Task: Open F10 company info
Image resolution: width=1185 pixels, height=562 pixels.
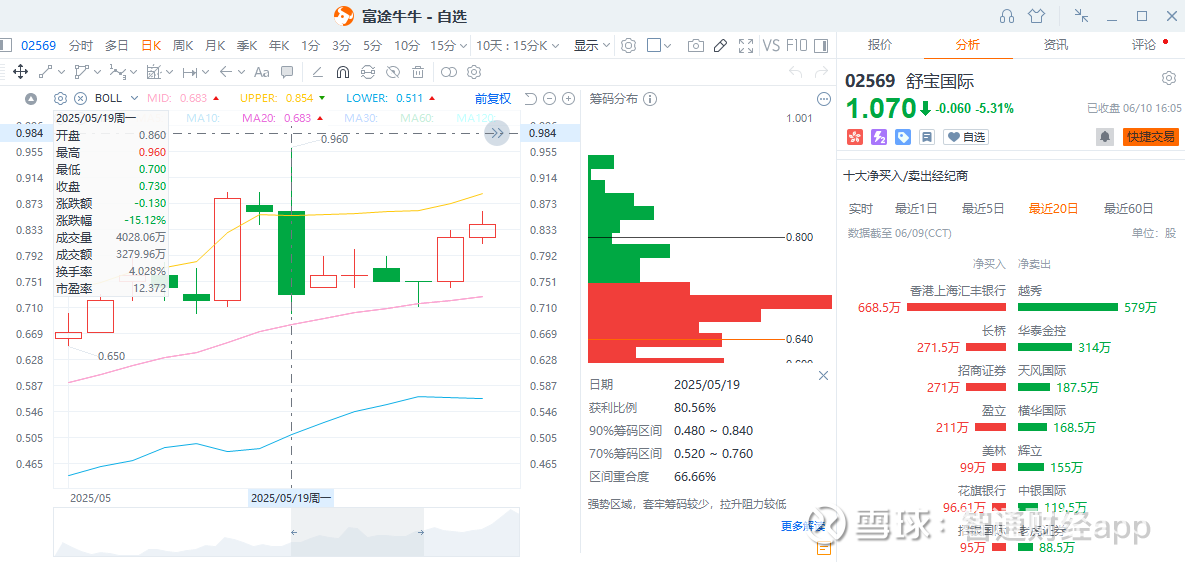Action: tap(797, 45)
